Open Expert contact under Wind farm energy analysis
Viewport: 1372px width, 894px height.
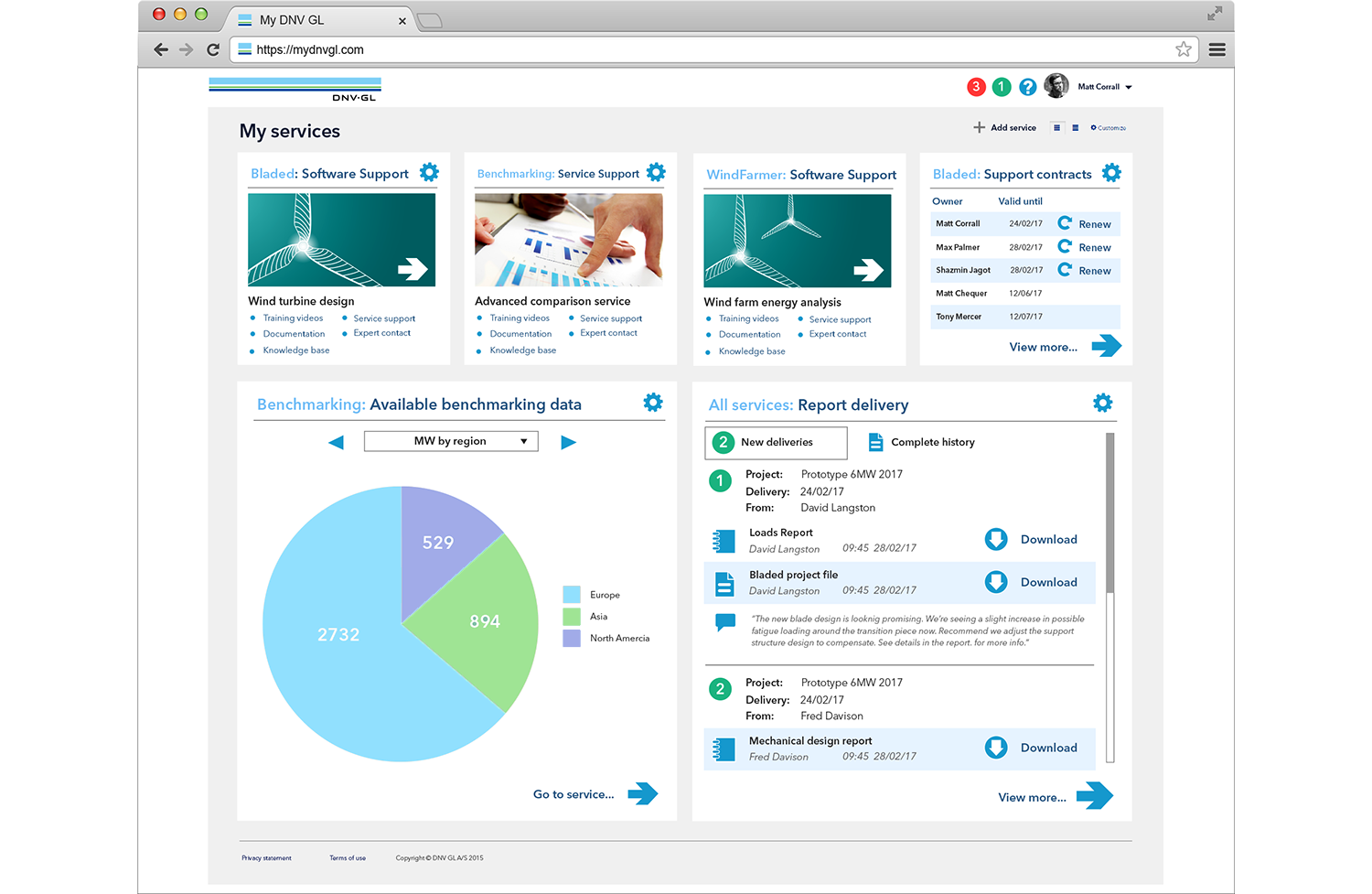coord(837,334)
